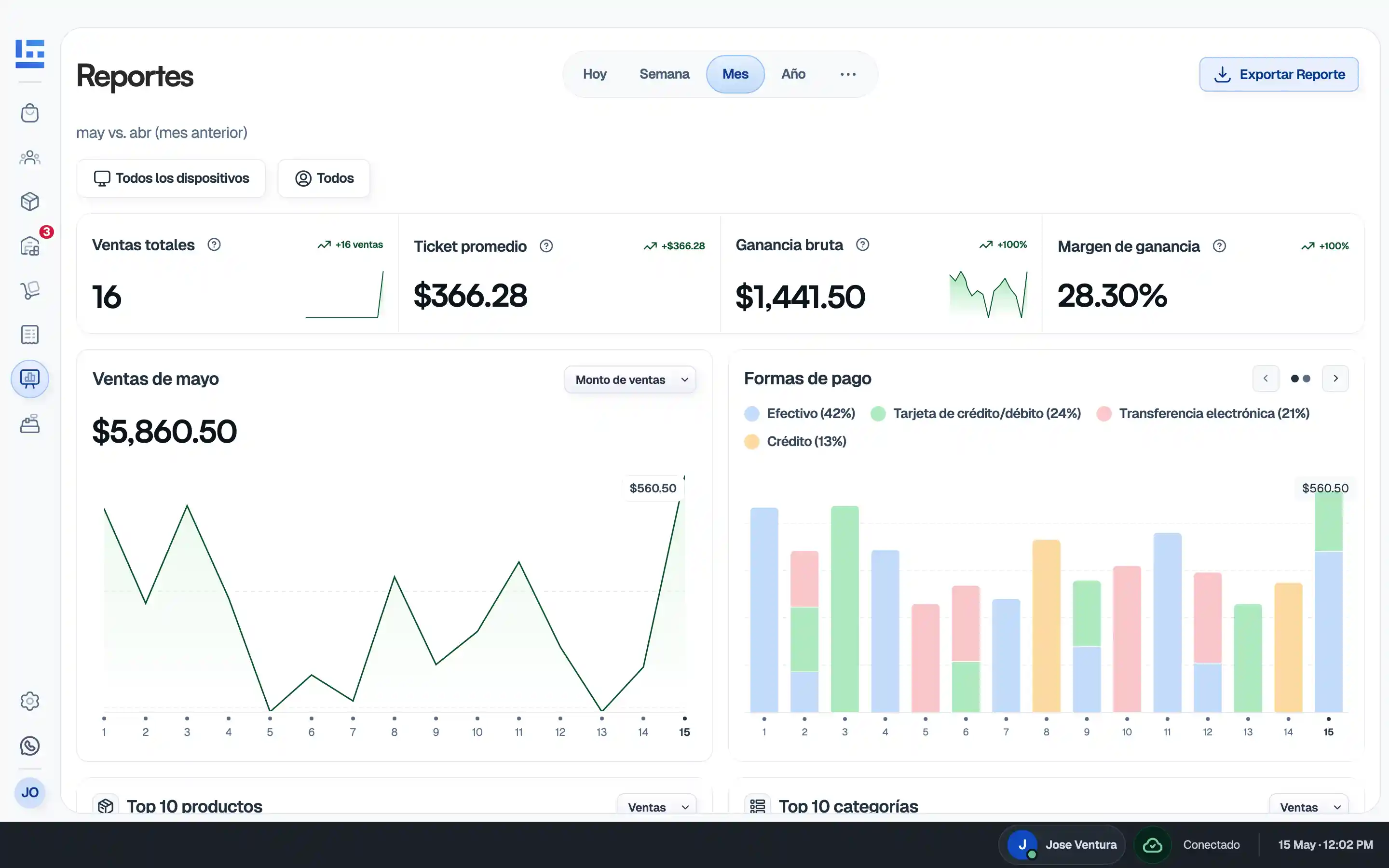Select the Mes period tab

[x=735, y=74]
